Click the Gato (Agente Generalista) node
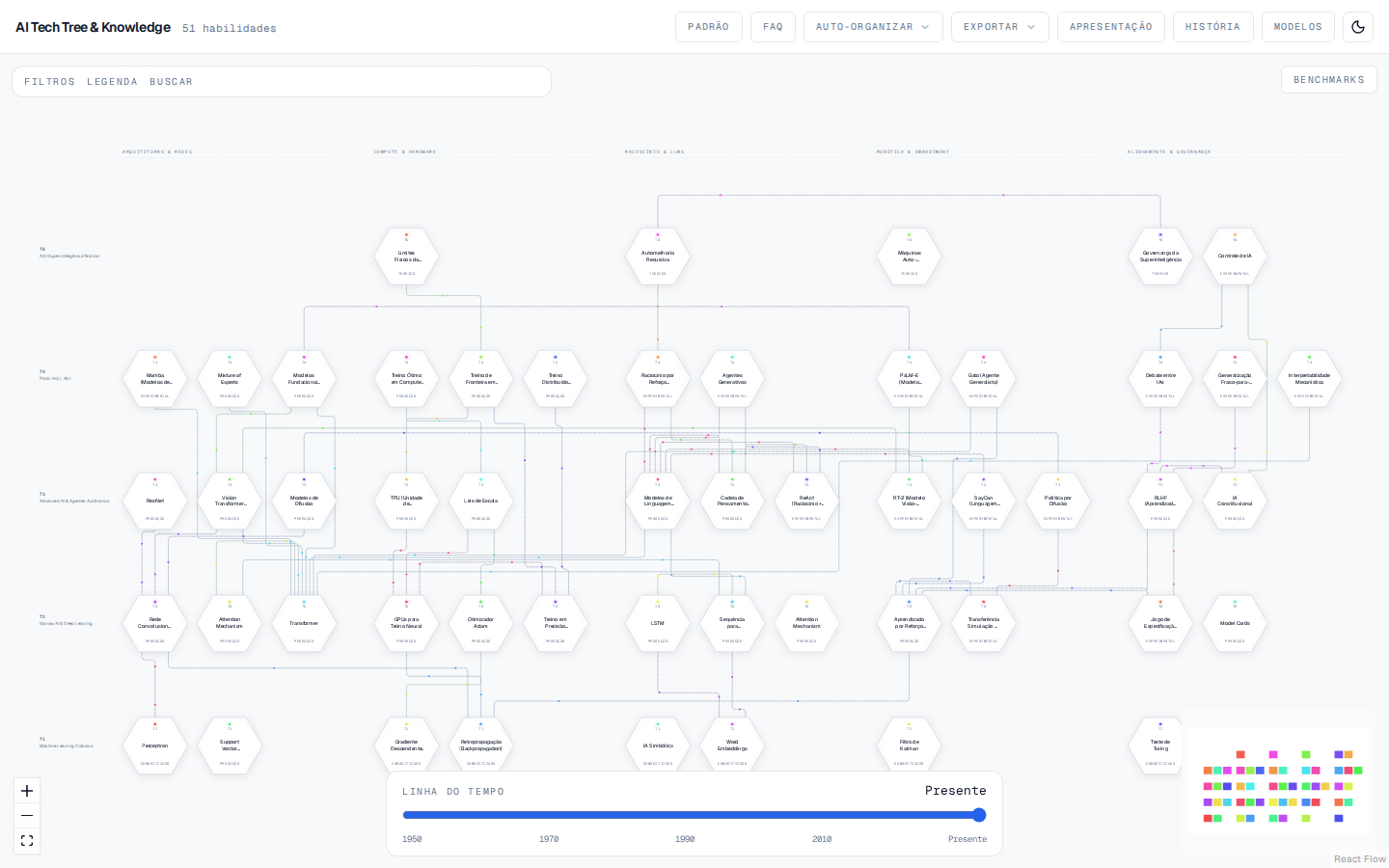The width and height of the screenshot is (1389, 868). (x=984, y=378)
